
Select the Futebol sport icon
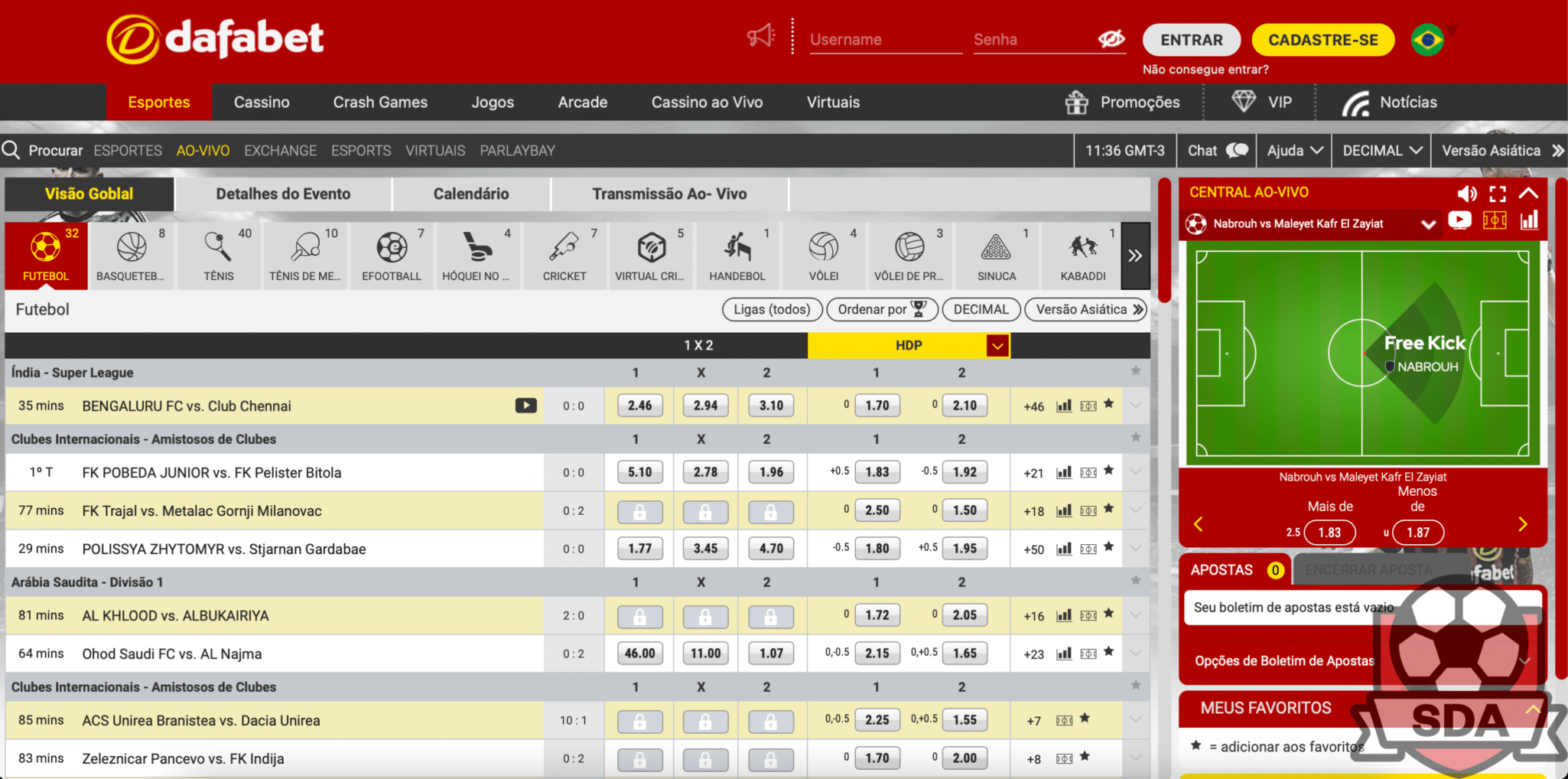point(46,256)
